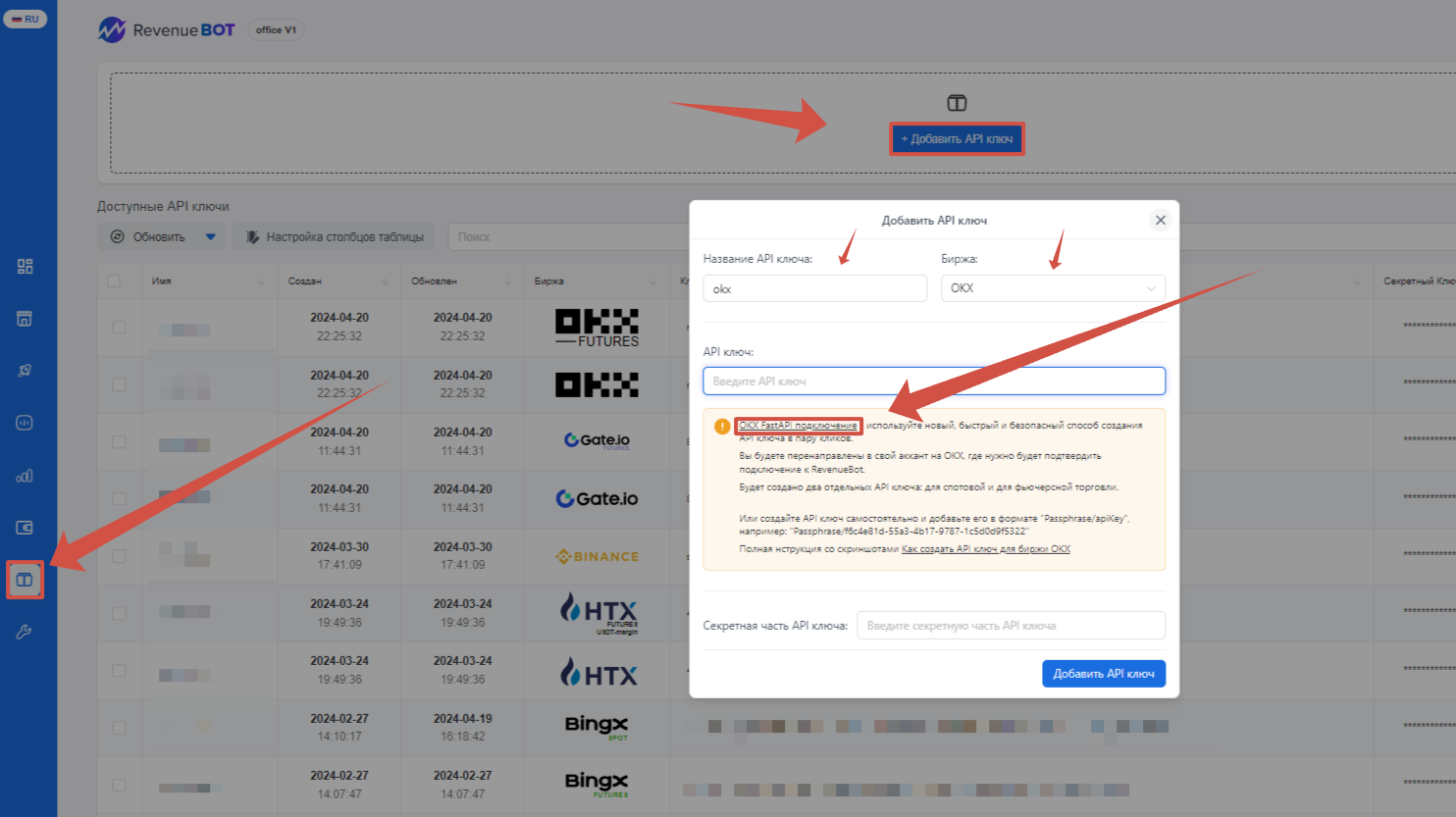Open the OKX FastAPI подключение link
Image resolution: width=1456 pixels, height=817 pixels.
click(798, 426)
